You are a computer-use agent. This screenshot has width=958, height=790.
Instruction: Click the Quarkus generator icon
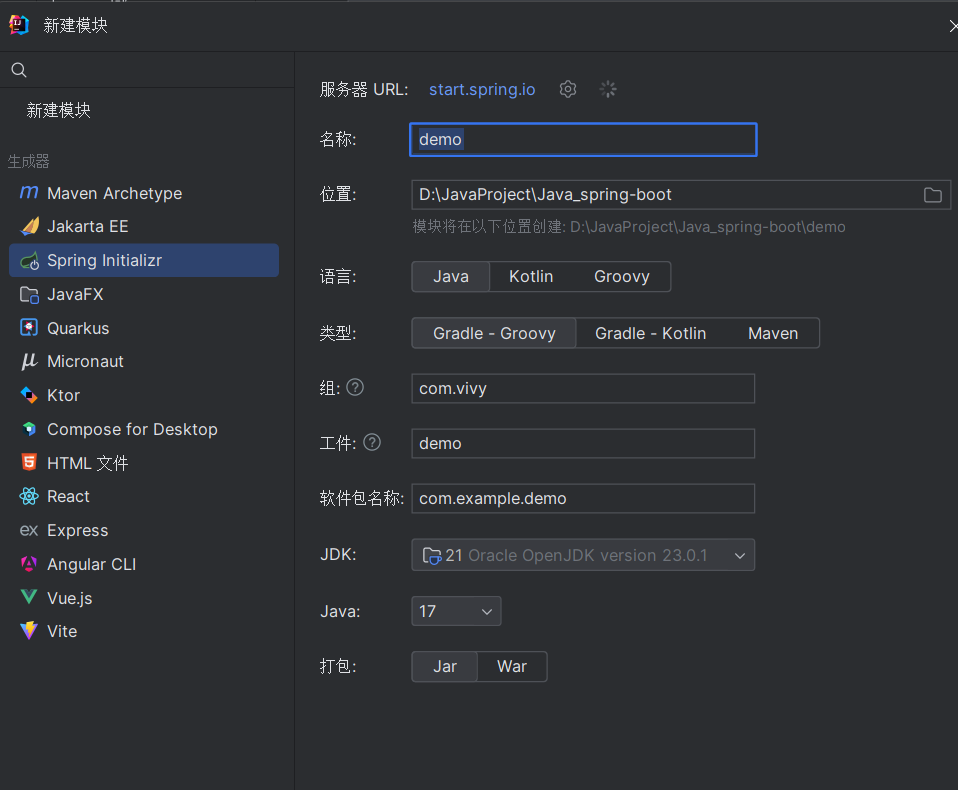click(x=29, y=328)
